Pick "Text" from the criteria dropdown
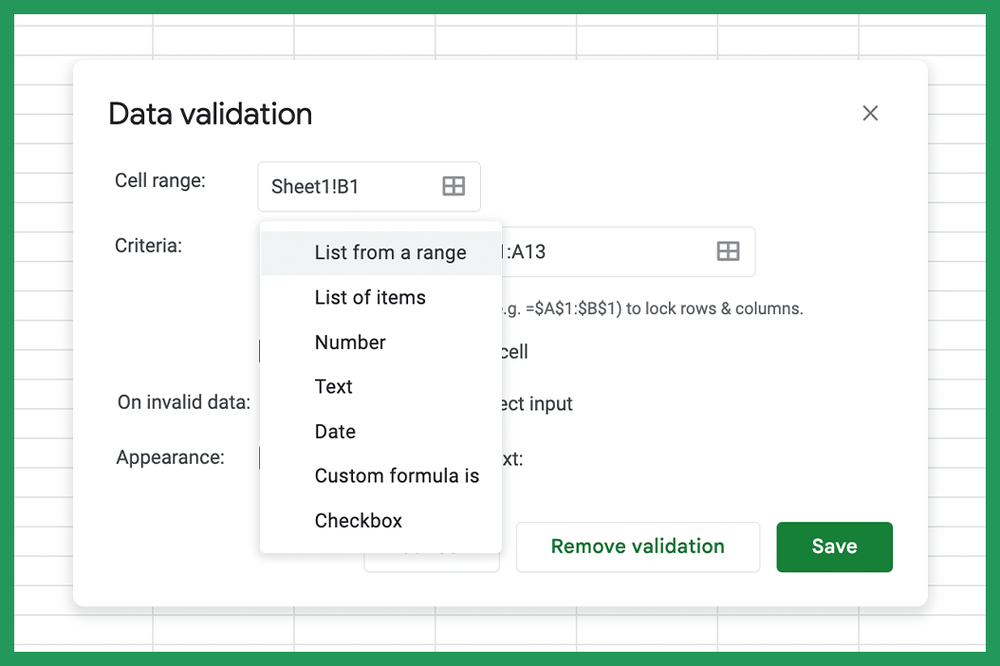 333,386
